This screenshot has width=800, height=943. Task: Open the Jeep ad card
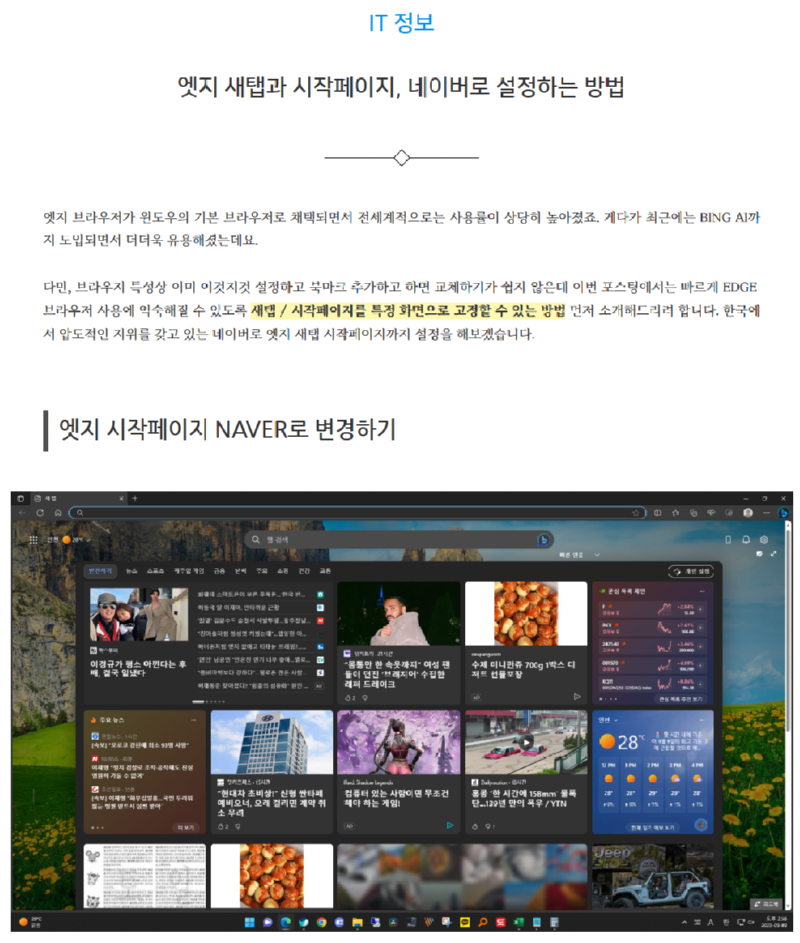(653, 876)
